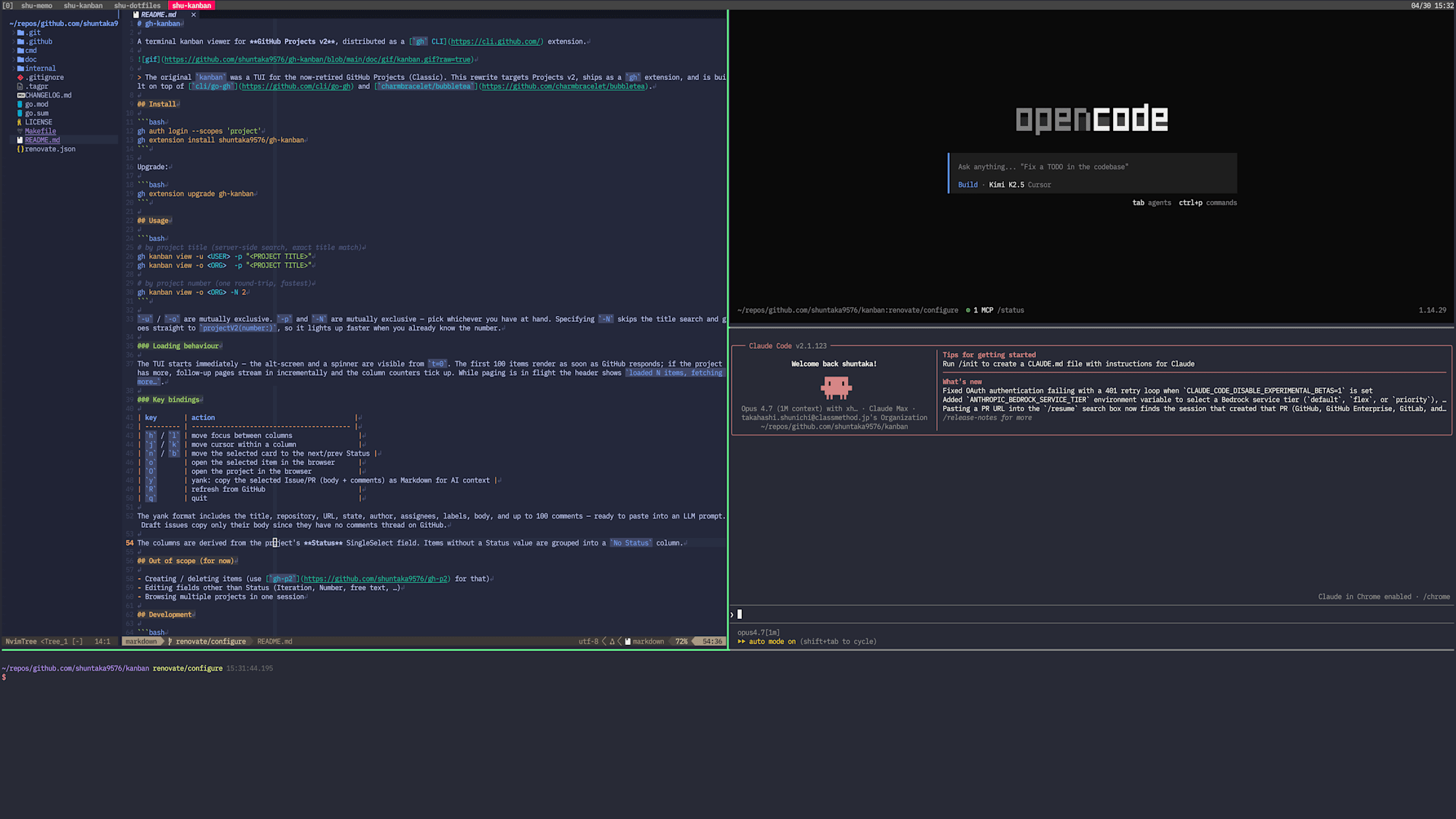Close the README.md buffer tab
Screen dimensions: 1456x819
click(193, 15)
